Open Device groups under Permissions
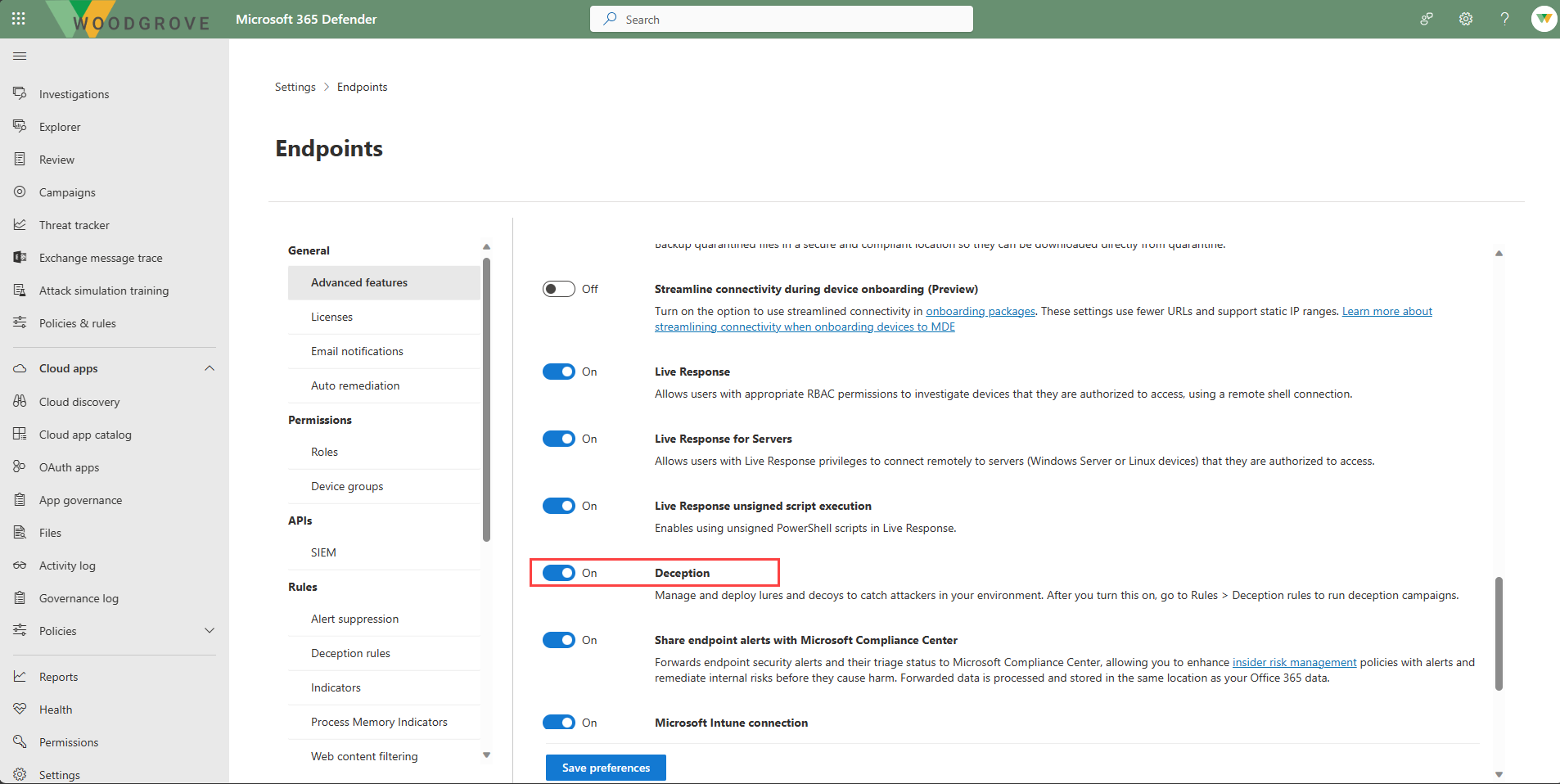 pyautogui.click(x=384, y=486)
